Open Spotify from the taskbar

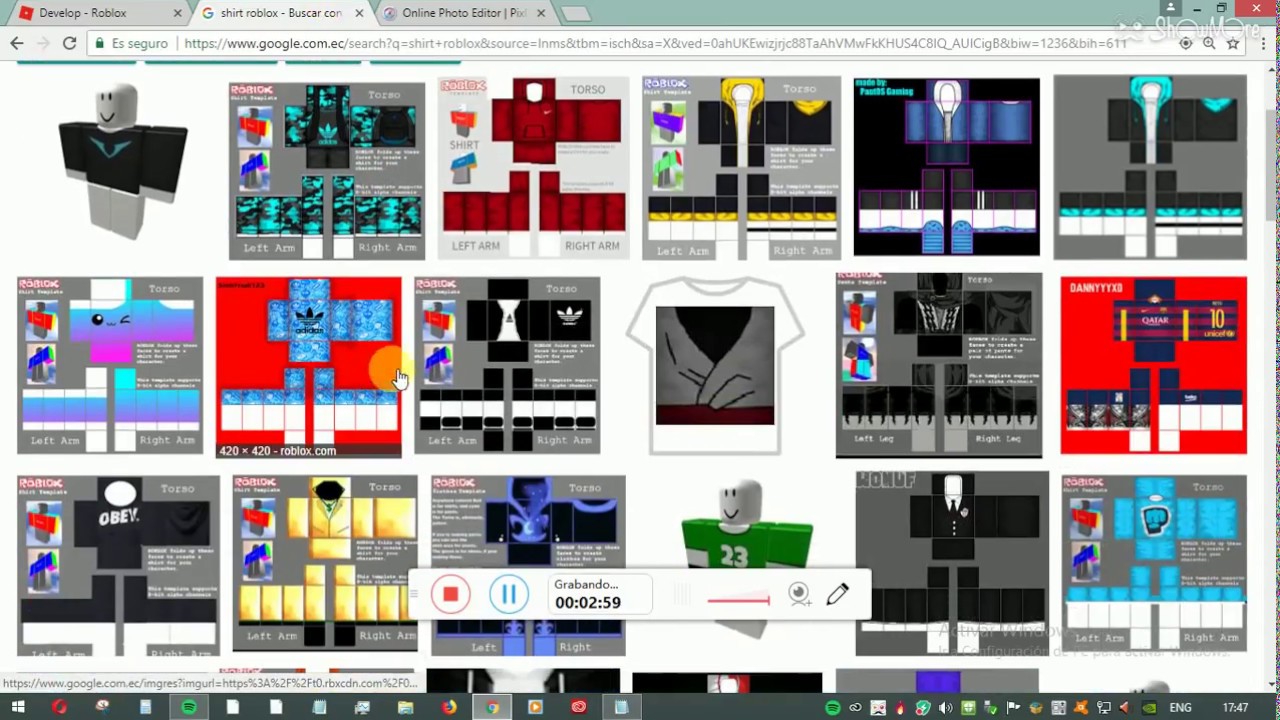189,708
